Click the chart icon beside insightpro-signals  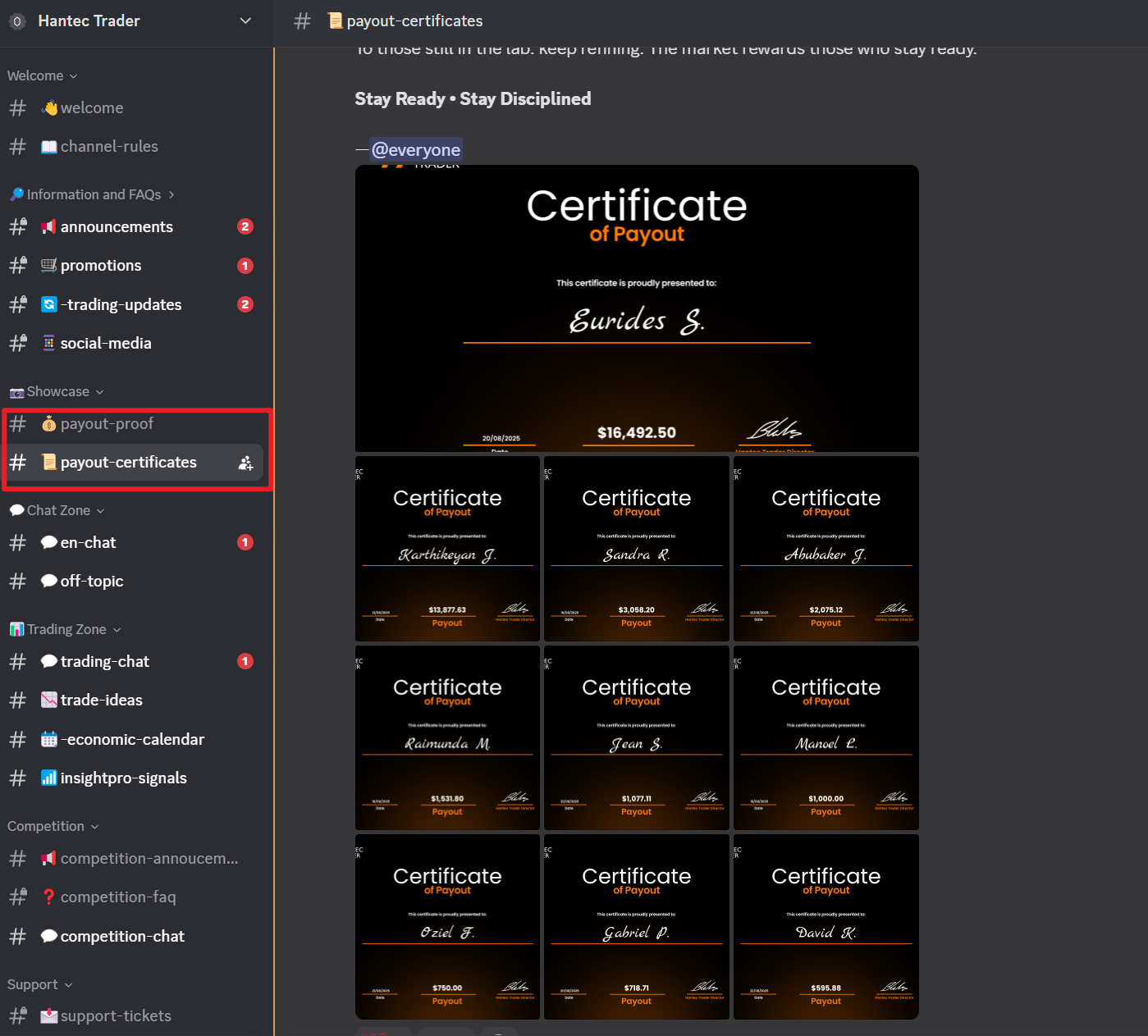(x=49, y=778)
